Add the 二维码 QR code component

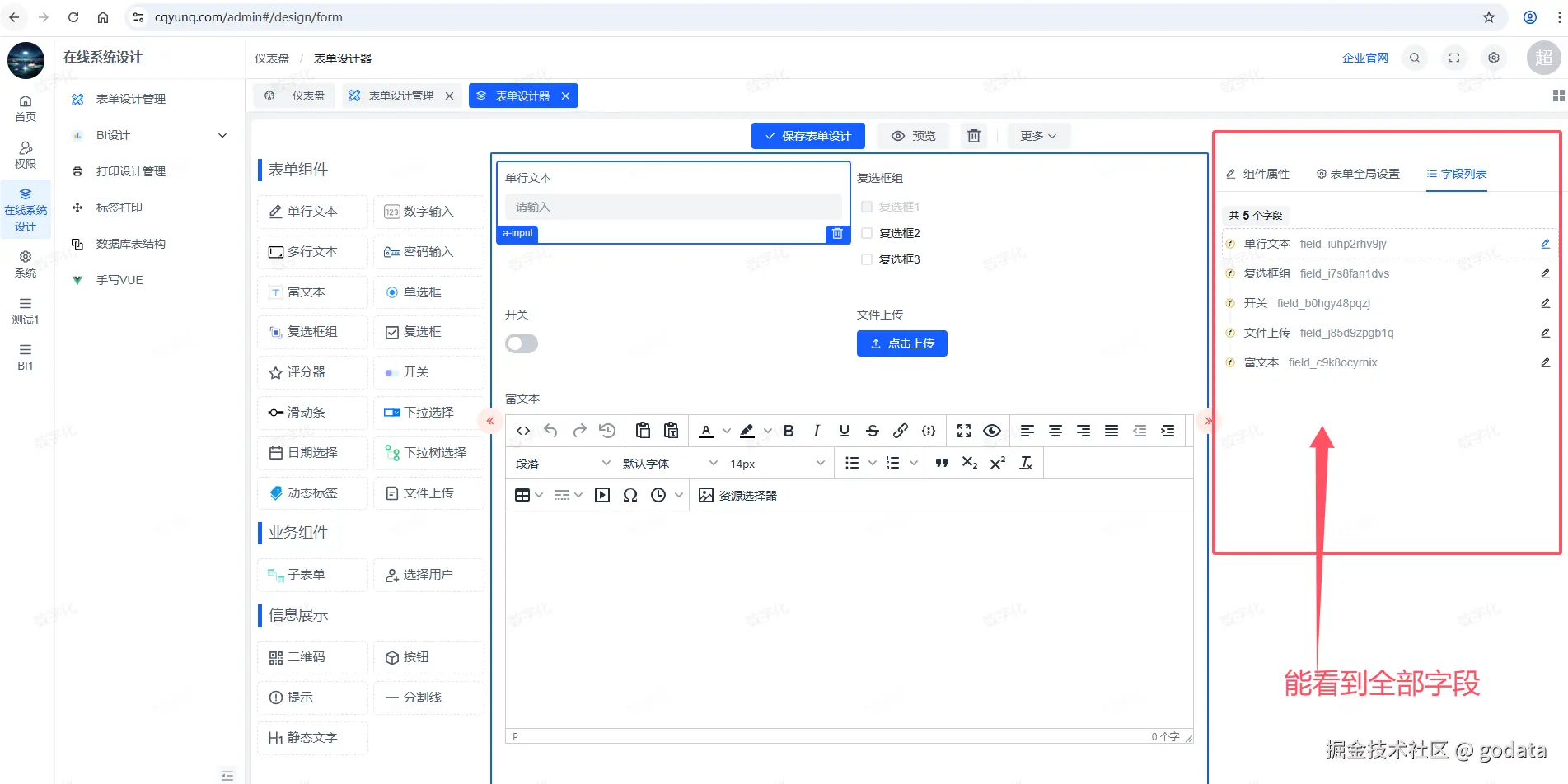click(313, 657)
